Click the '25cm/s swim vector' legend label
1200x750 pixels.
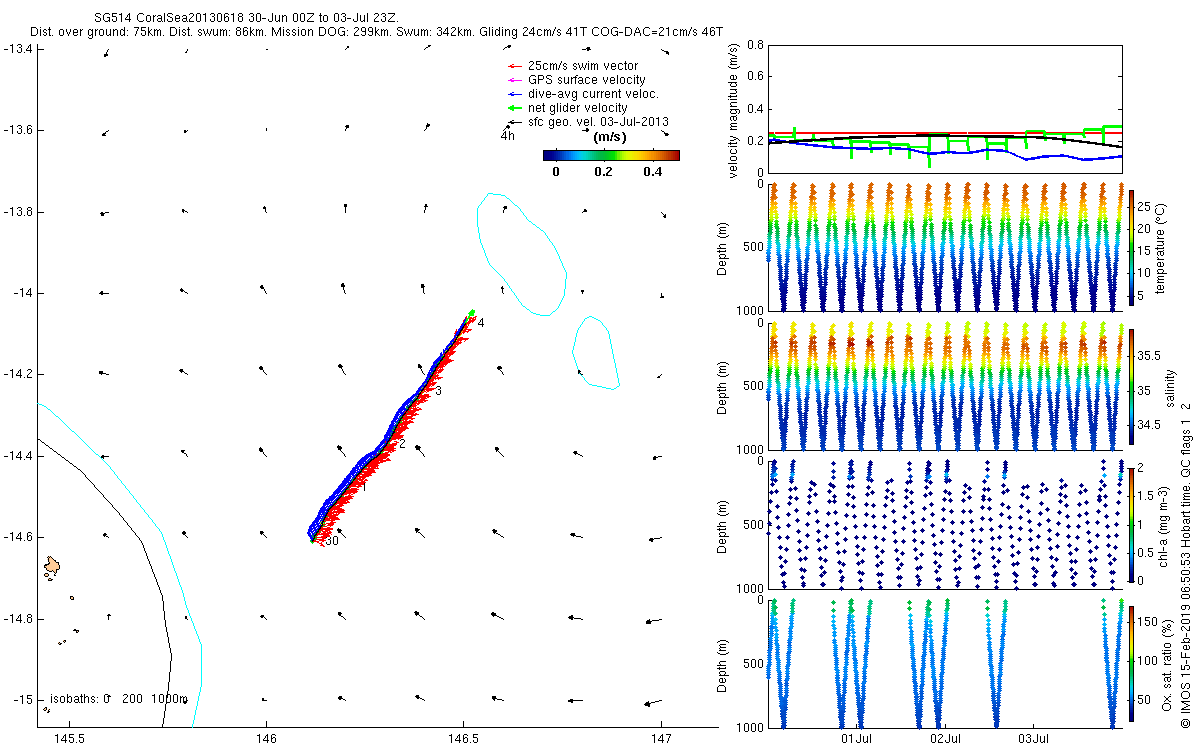583,66
